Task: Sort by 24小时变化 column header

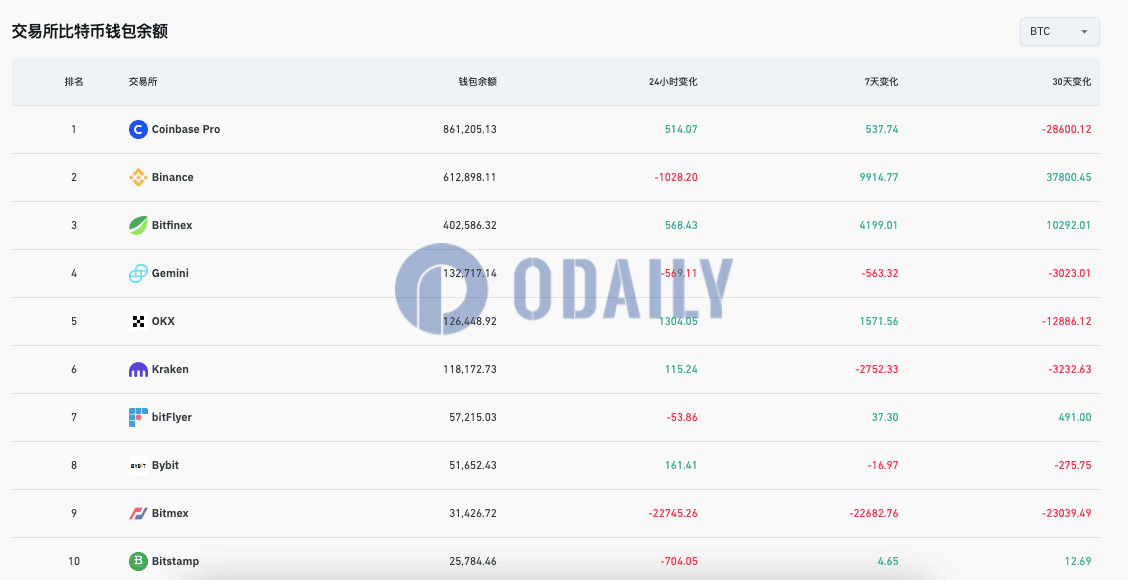Action: 673,82
